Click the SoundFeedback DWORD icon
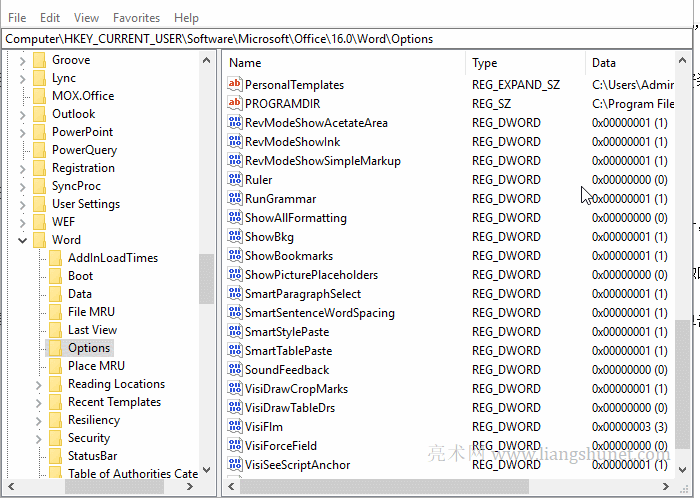The width and height of the screenshot is (700, 500). 235,369
